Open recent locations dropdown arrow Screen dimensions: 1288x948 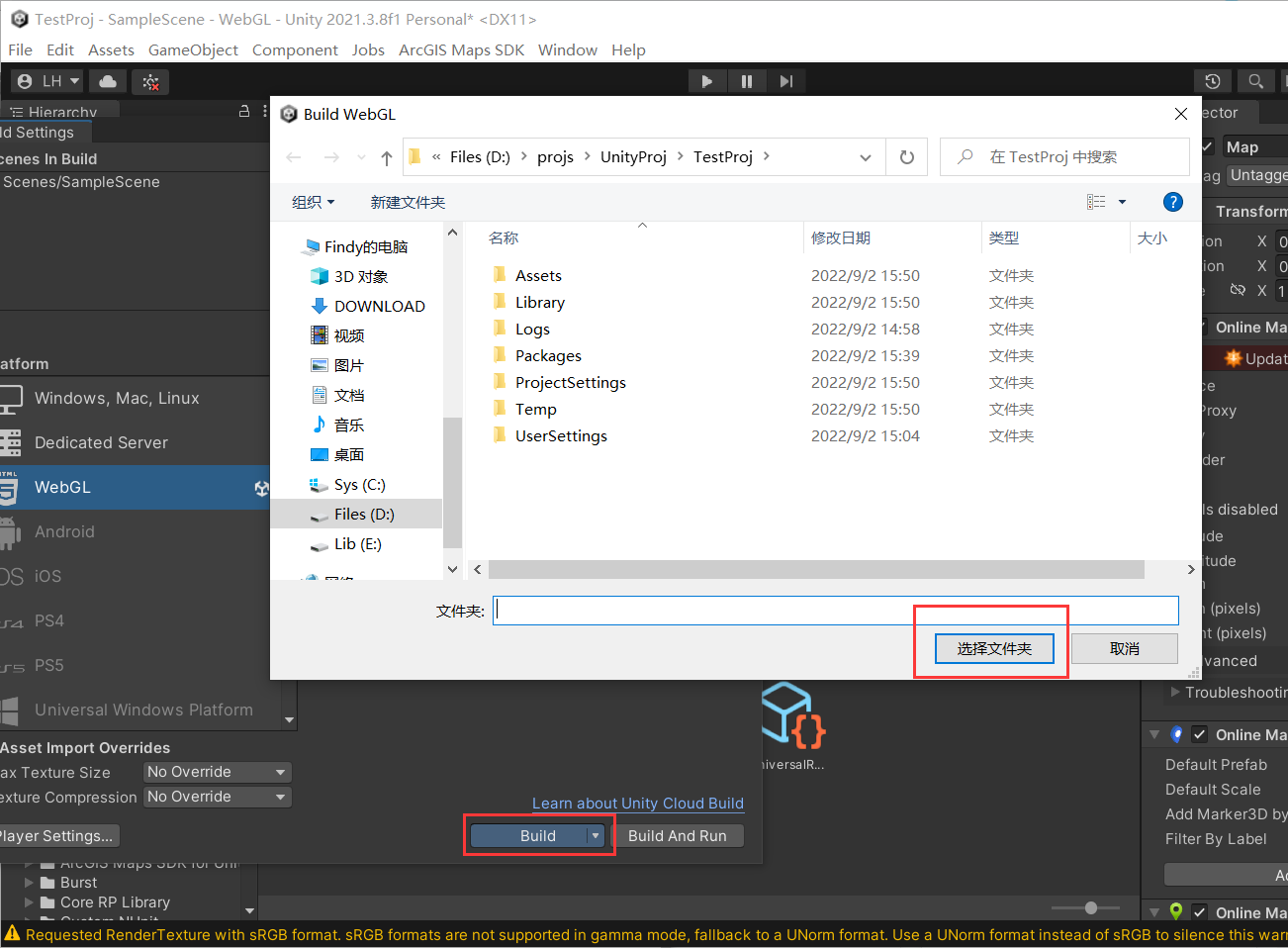click(x=361, y=157)
